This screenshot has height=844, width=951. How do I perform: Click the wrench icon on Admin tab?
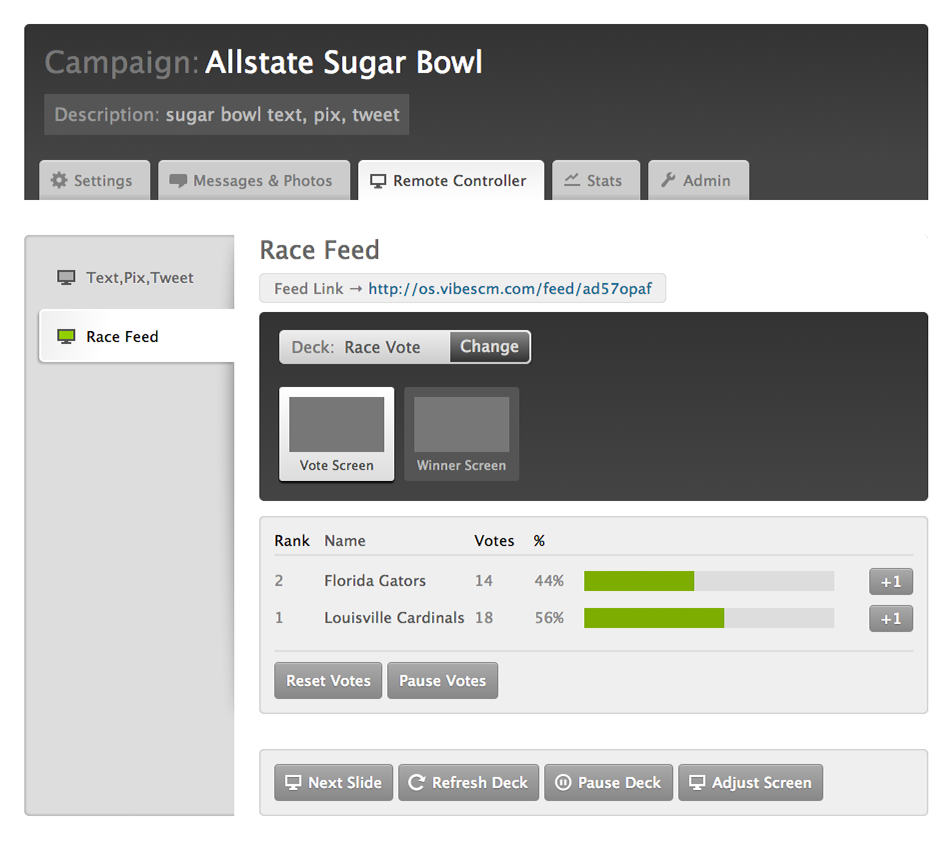click(668, 180)
